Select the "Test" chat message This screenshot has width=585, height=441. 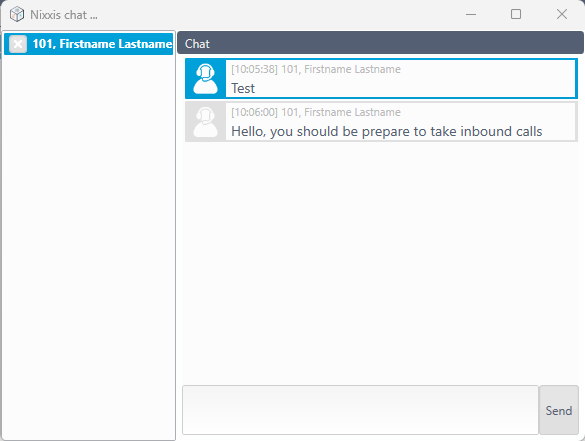tap(381, 78)
